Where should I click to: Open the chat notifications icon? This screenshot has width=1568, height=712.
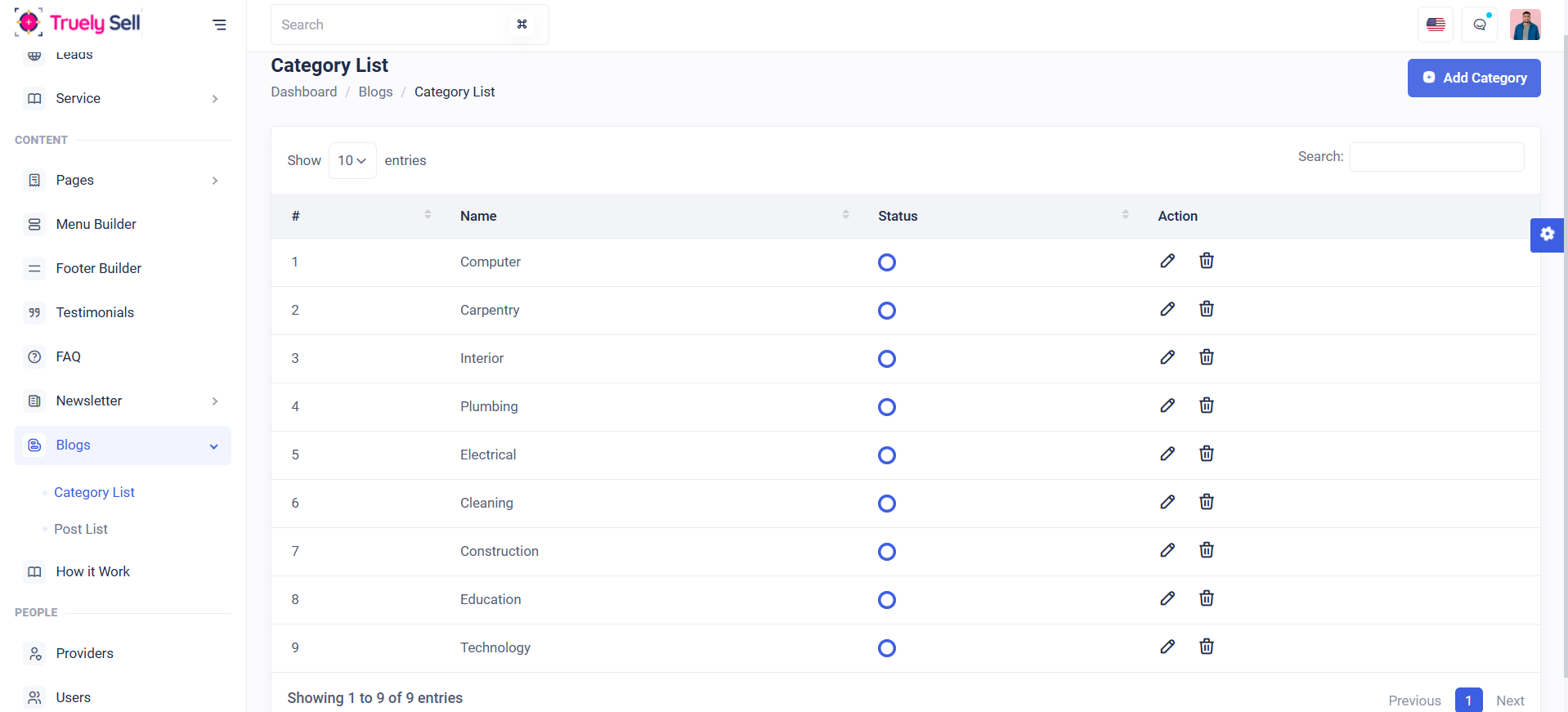tap(1480, 25)
